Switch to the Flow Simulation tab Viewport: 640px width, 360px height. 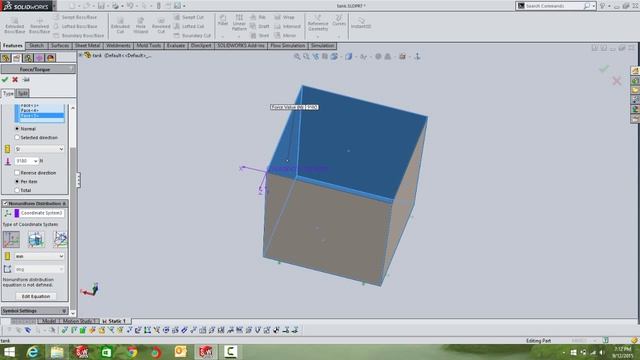point(288,46)
